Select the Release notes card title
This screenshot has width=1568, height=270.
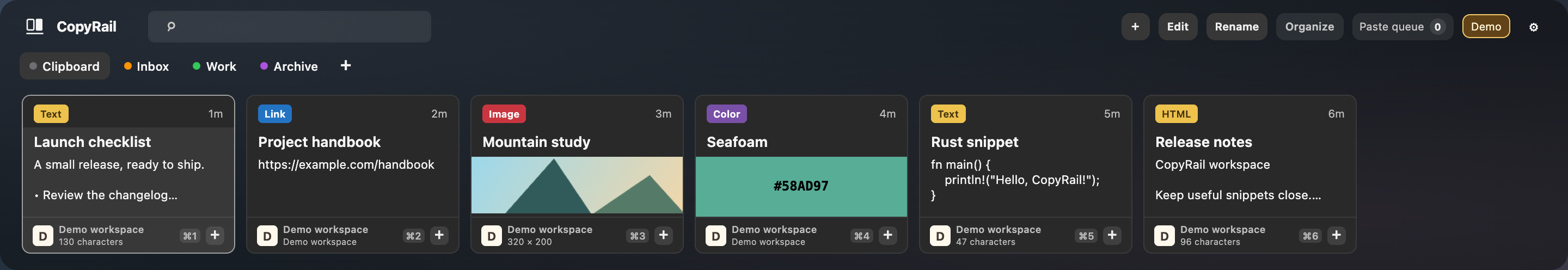click(1203, 142)
